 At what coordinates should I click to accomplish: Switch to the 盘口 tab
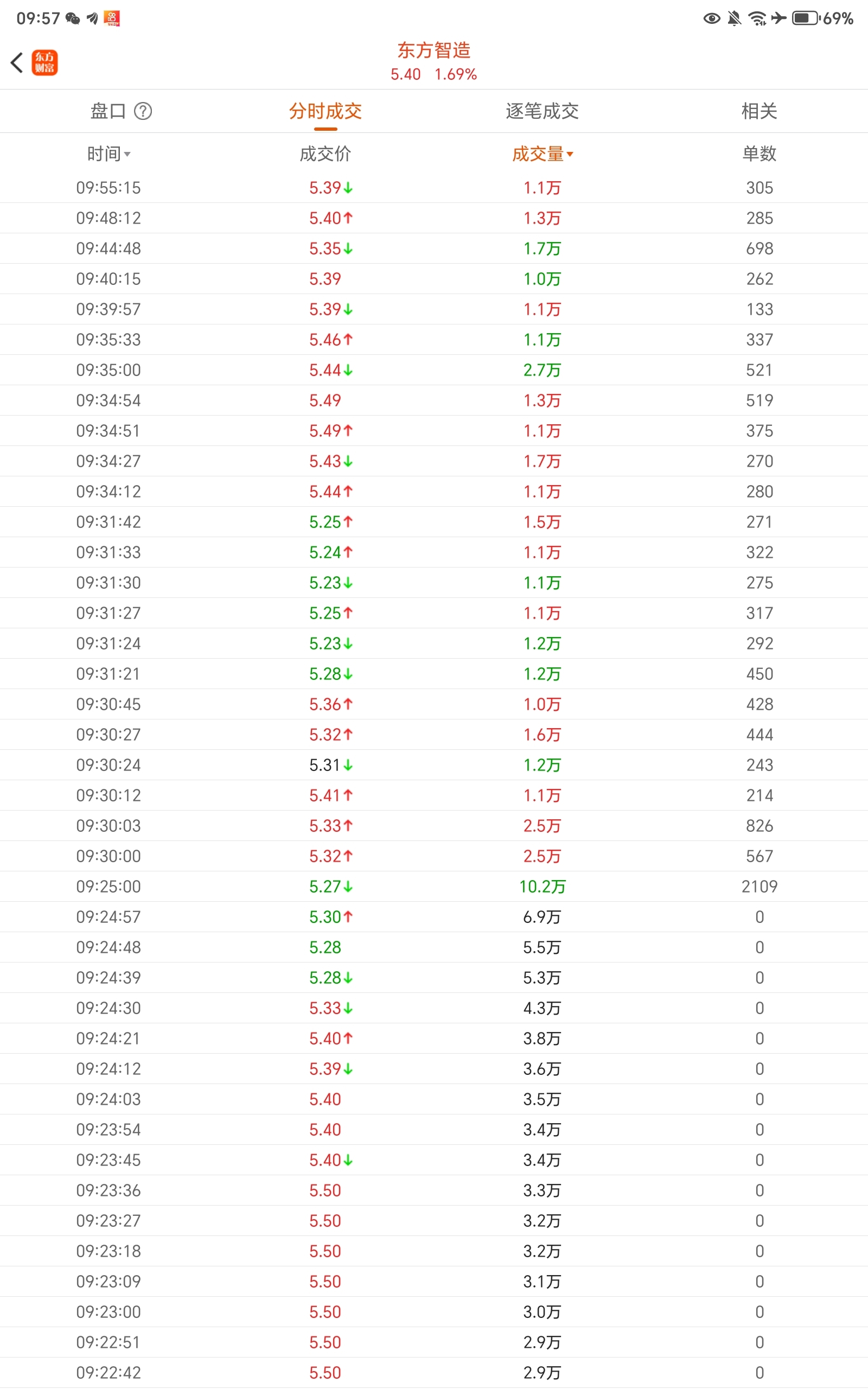[108, 111]
